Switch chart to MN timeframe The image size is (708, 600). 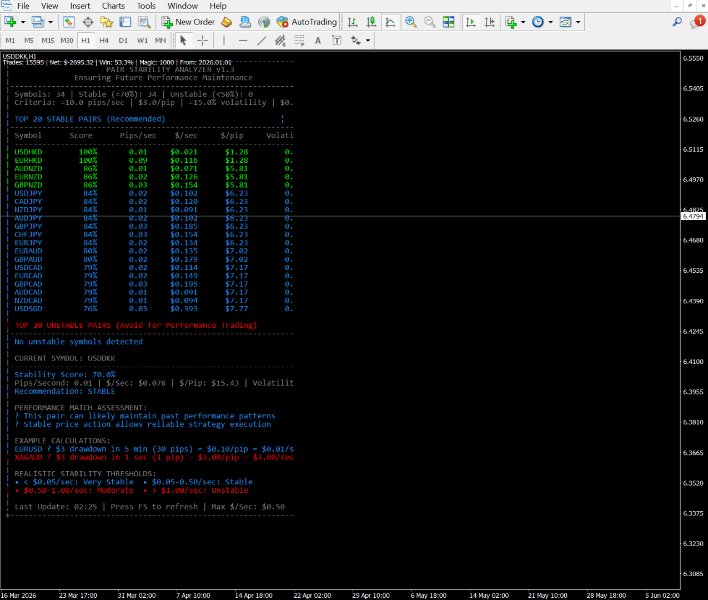coord(160,41)
